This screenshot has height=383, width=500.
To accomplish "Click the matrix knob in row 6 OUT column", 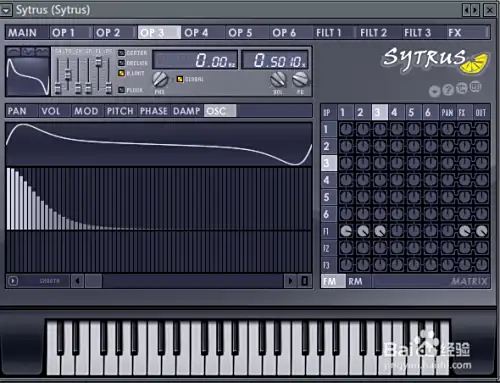I will (481, 214).
